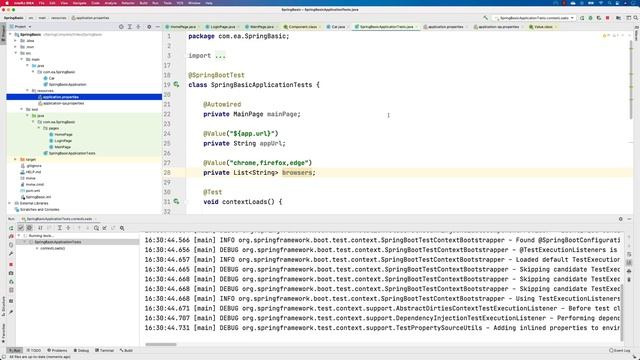This screenshot has width=640, height=360.
Task: Expand the target folder node
Action: click(x=16, y=160)
